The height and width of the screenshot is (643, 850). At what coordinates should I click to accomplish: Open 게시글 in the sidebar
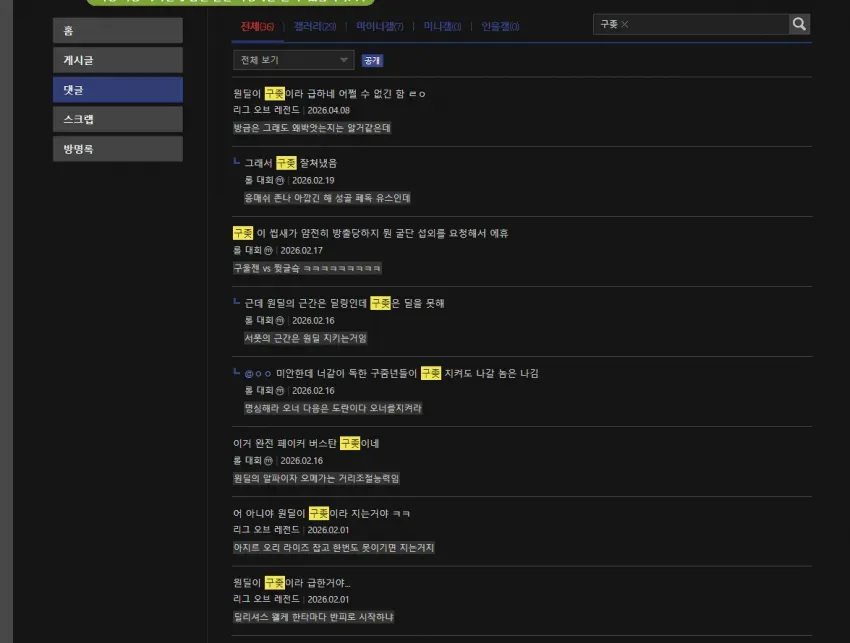click(118, 60)
